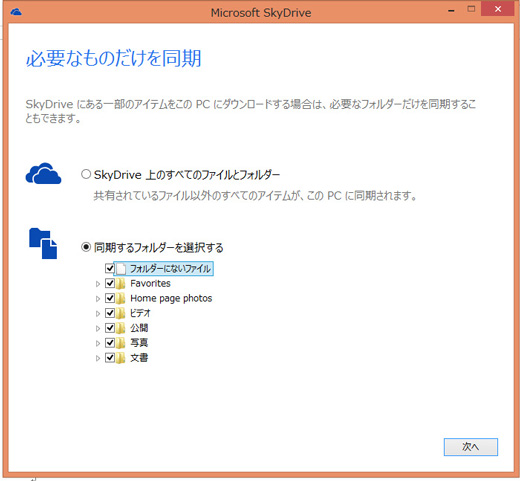This screenshot has height=481, width=520.
Task: Select the Home page photos label
Action: (x=171, y=299)
